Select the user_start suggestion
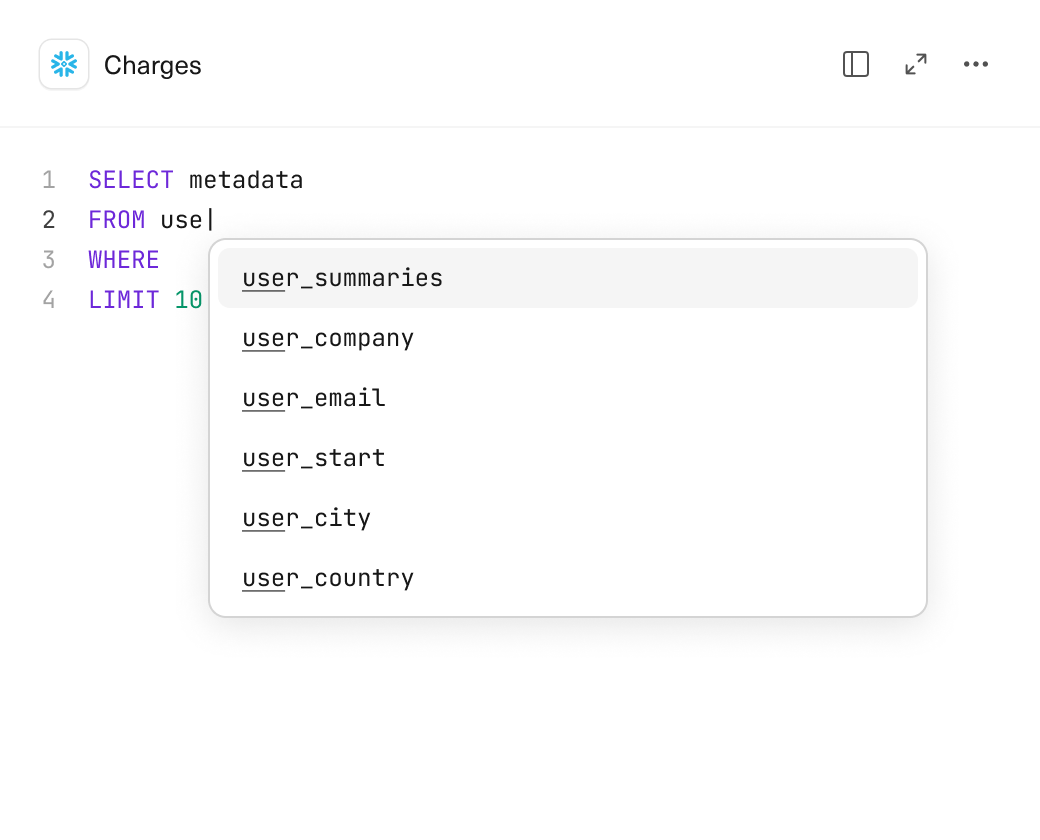 coord(314,458)
